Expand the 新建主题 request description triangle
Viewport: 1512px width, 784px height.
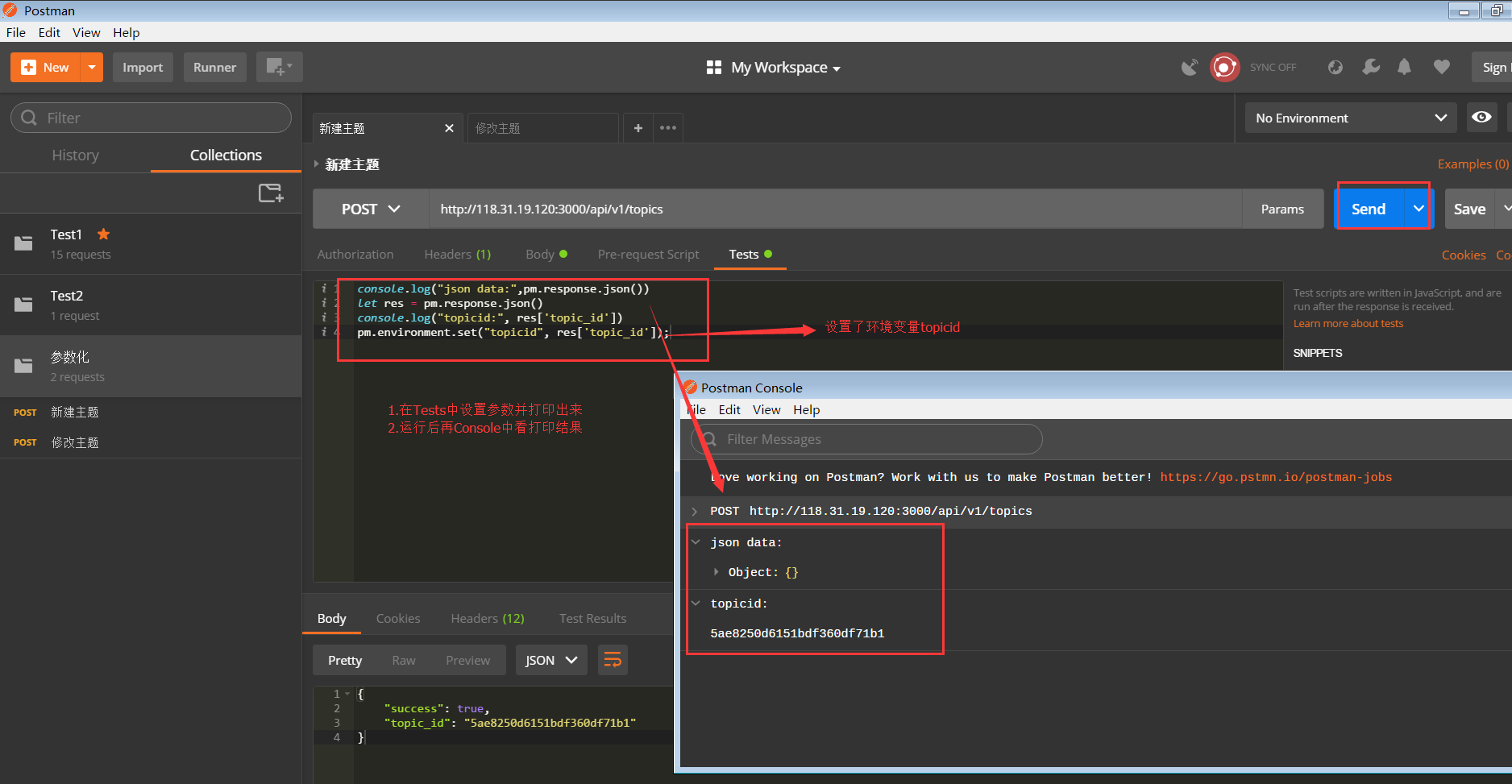(x=317, y=164)
